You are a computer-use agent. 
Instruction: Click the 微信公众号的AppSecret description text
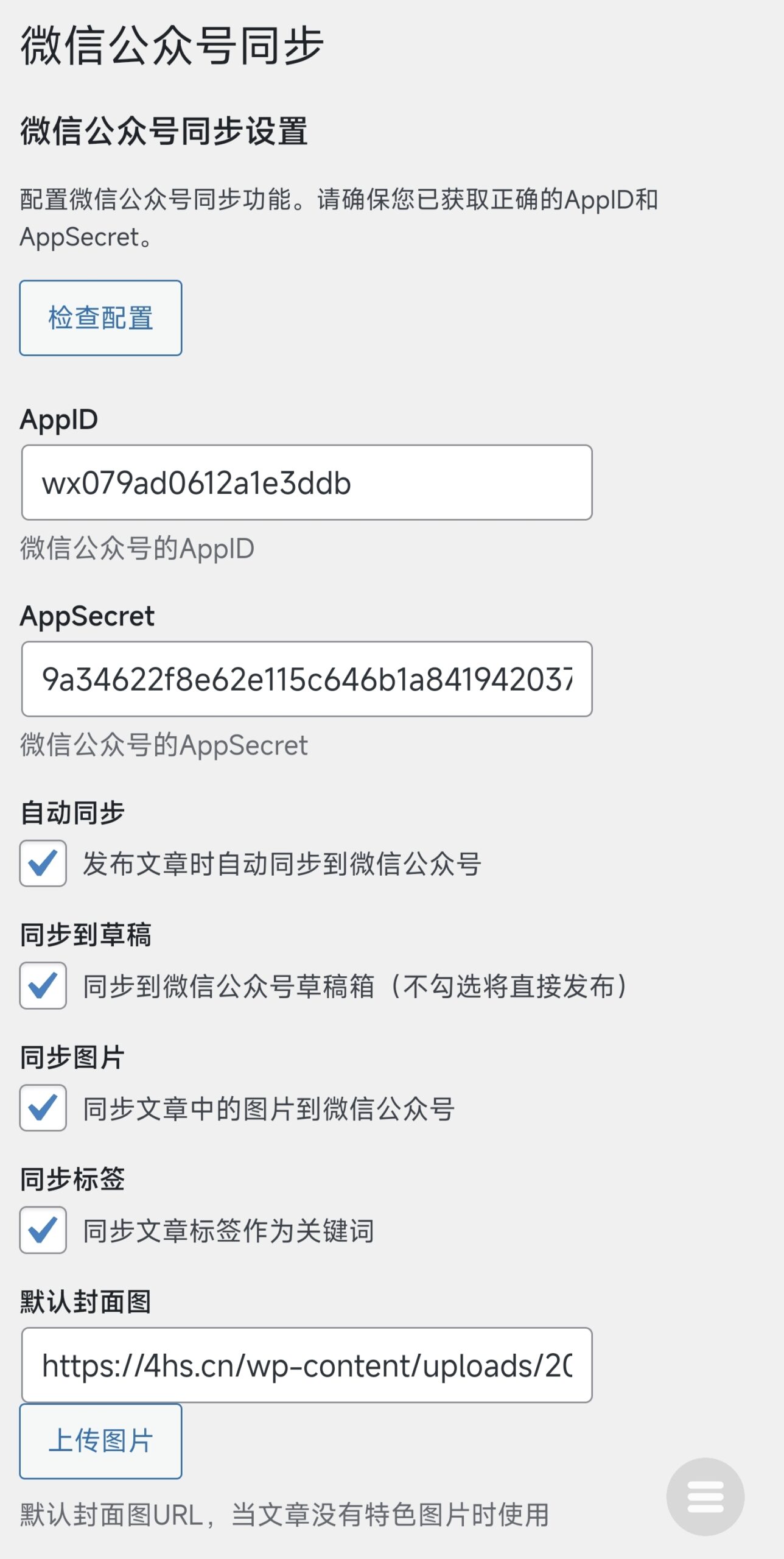click(x=164, y=745)
